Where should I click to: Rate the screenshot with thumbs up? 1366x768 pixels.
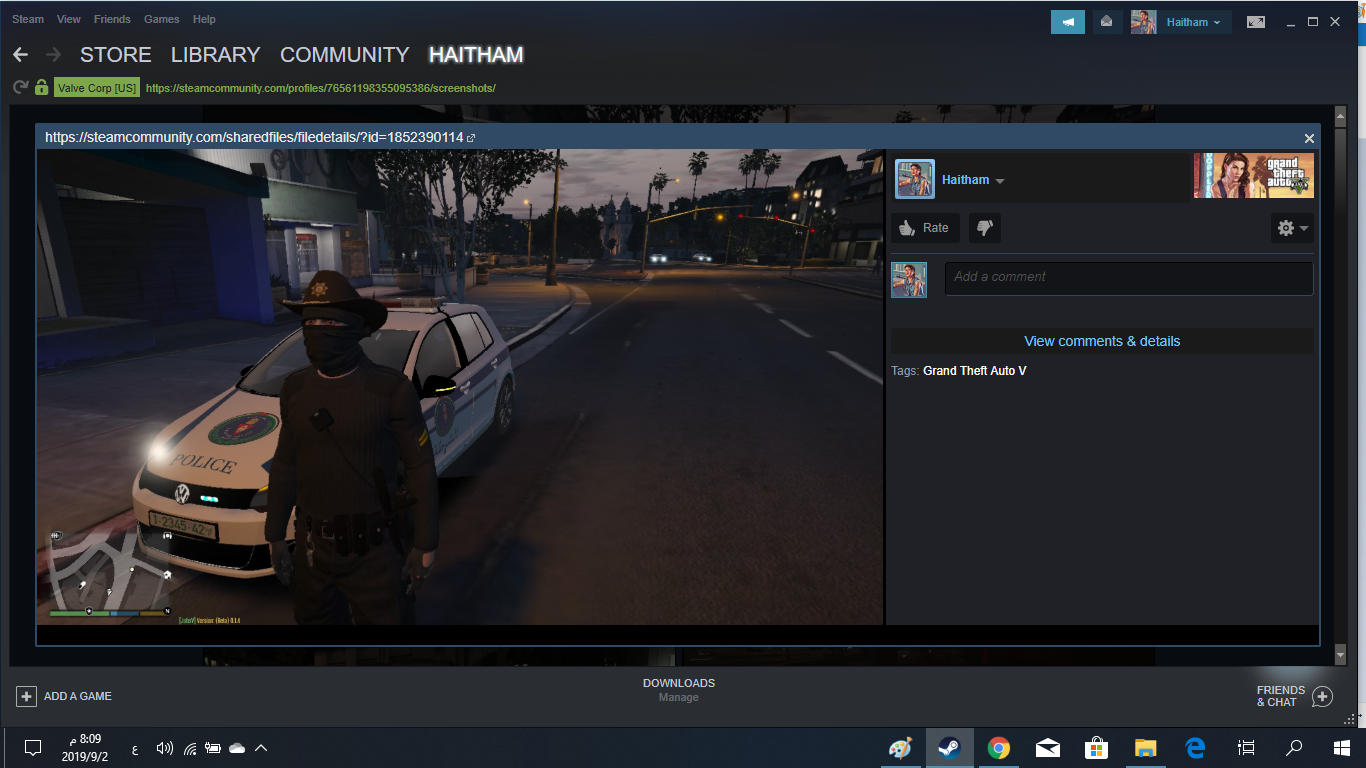(925, 228)
